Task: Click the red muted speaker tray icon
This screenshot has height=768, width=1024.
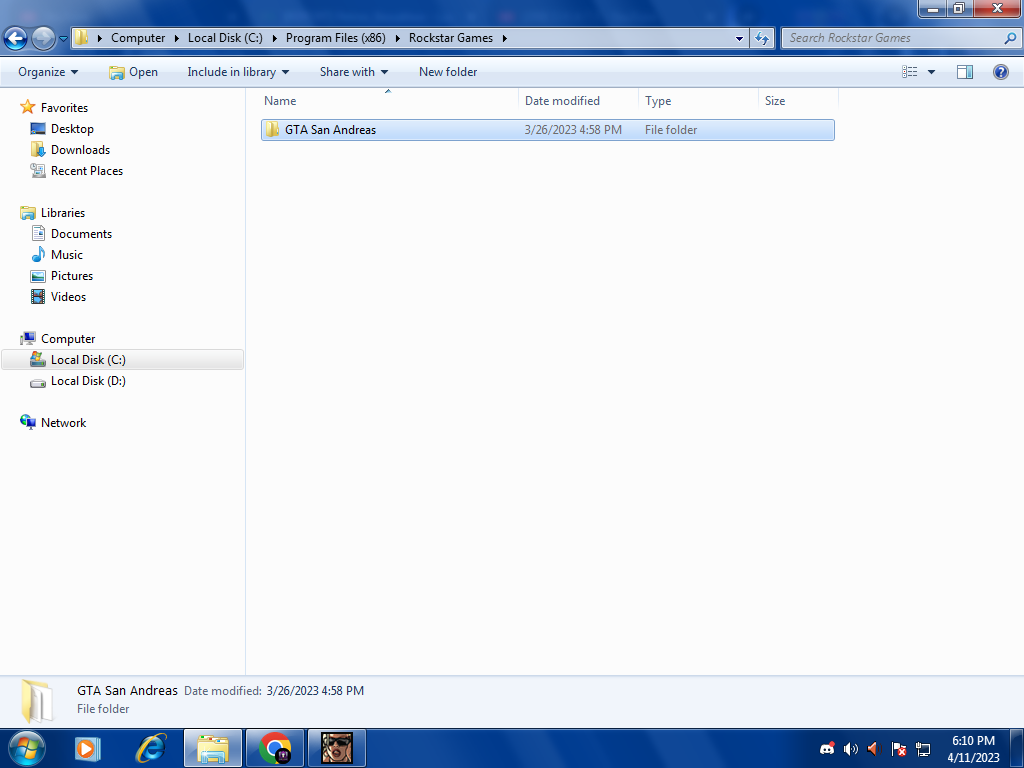Action: click(x=874, y=749)
